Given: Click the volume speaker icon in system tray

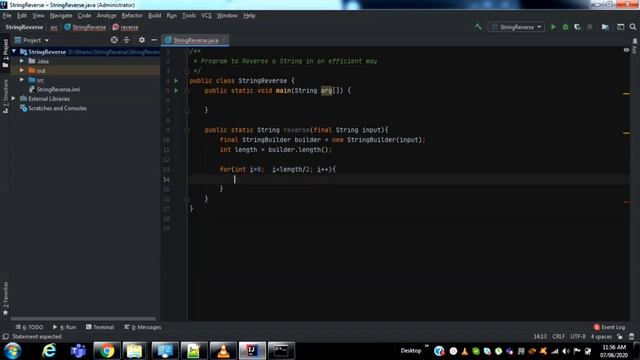Looking at the screenshot, I should [x=566, y=351].
